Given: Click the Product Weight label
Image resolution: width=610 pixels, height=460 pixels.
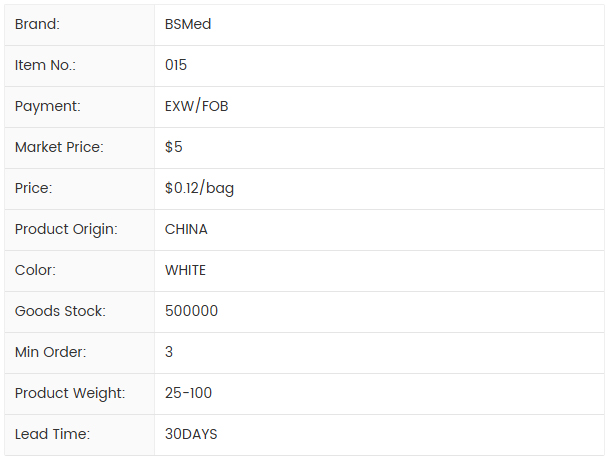Looking at the screenshot, I should (x=70, y=393).
